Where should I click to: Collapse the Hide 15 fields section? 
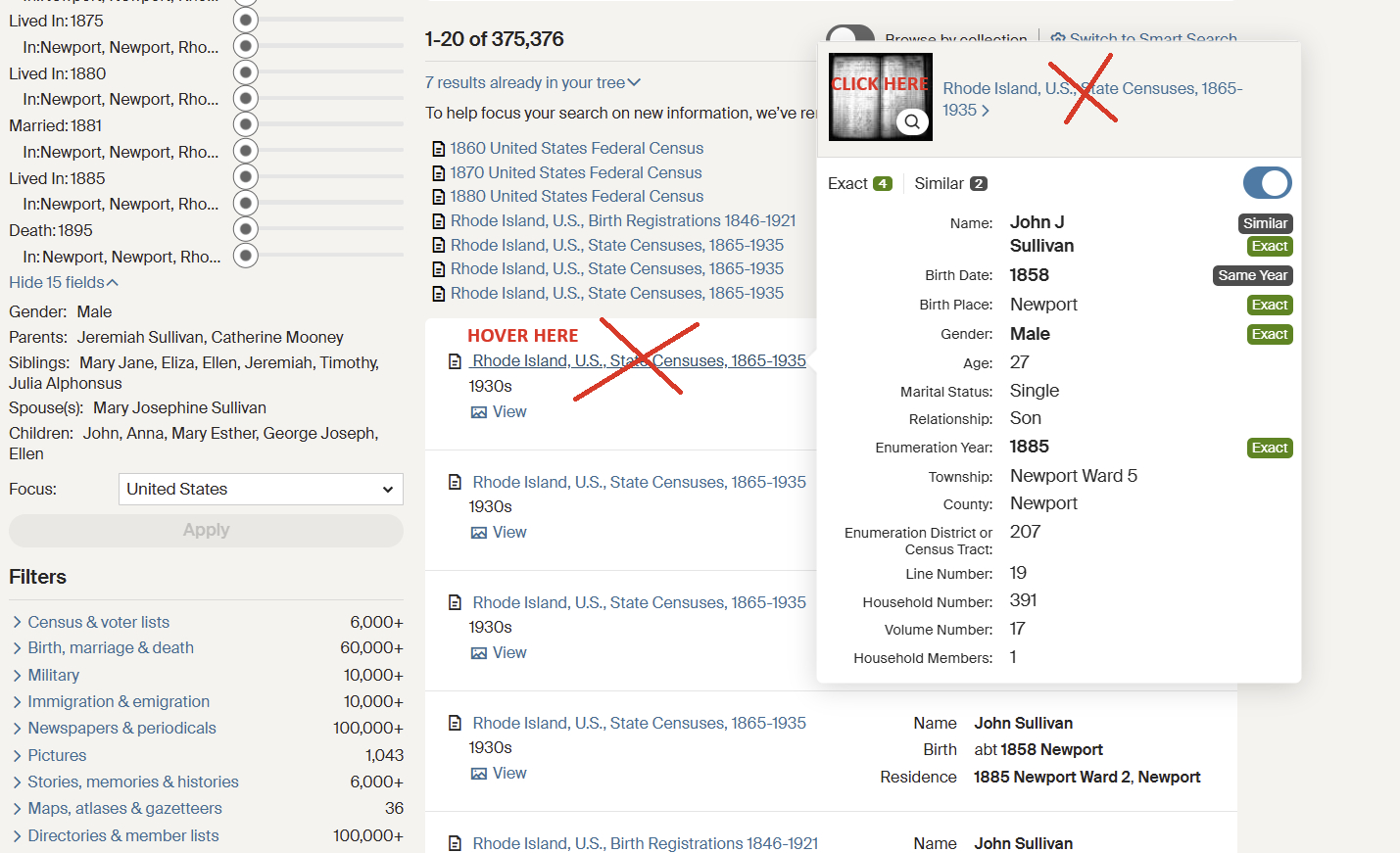coord(64,283)
